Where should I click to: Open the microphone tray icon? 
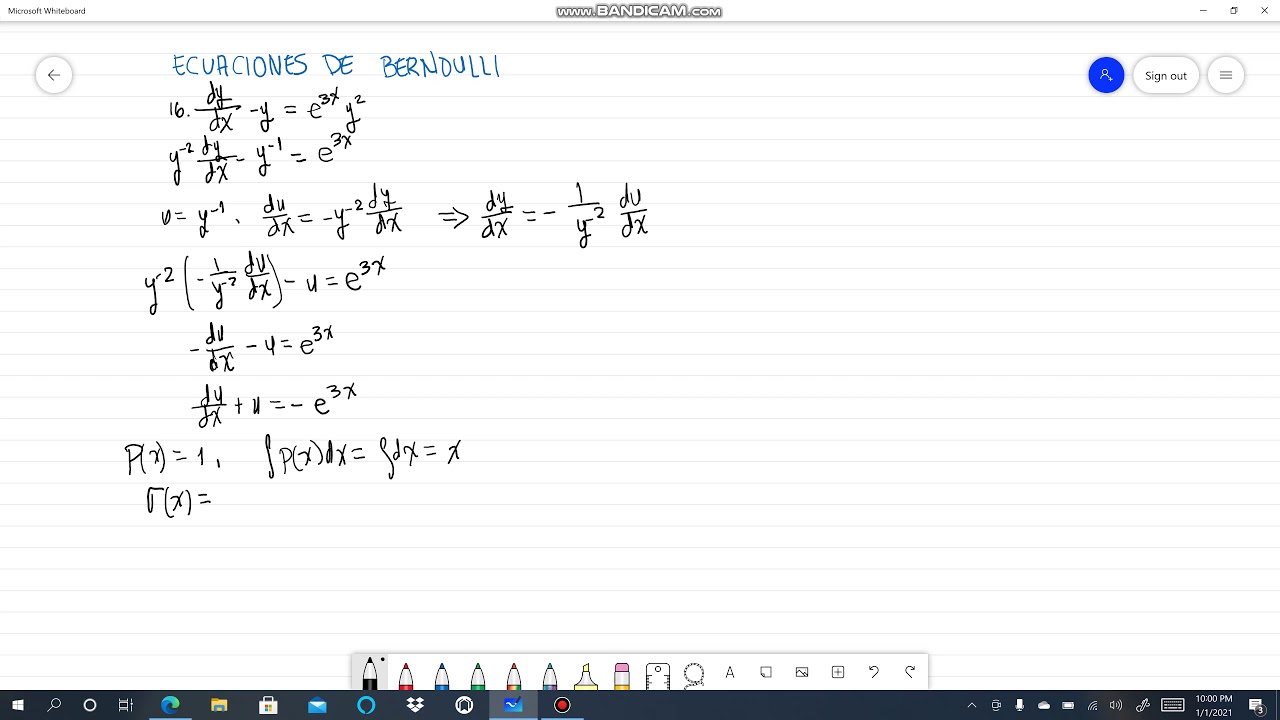1020,705
